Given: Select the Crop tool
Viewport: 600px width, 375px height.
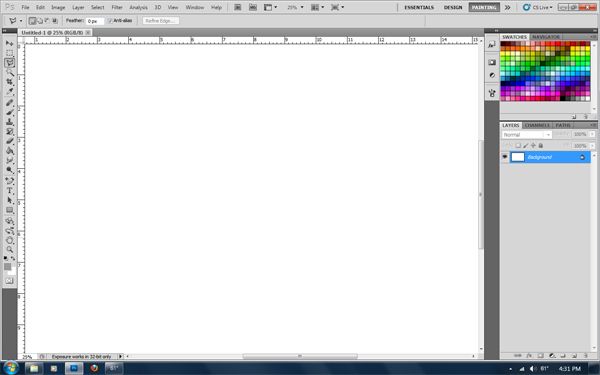Looking at the screenshot, I should [10, 82].
